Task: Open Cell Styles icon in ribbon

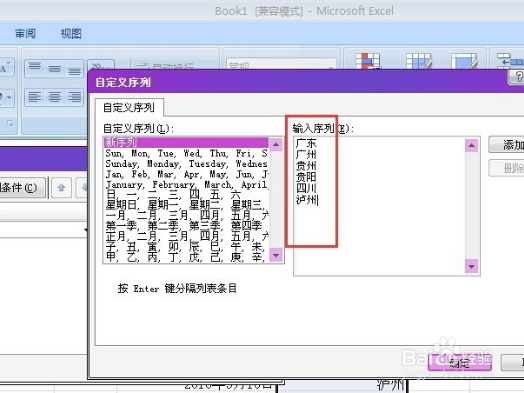Action: pos(464,61)
